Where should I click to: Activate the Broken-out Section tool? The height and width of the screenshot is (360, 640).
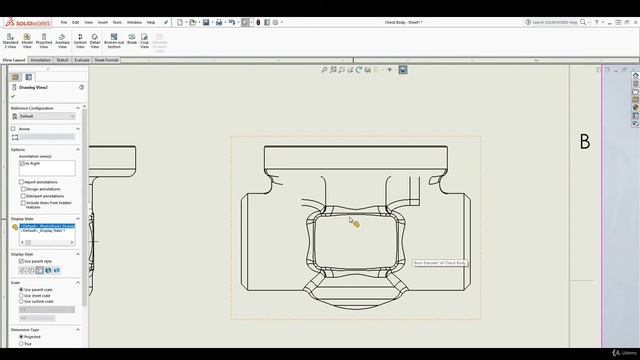114,41
